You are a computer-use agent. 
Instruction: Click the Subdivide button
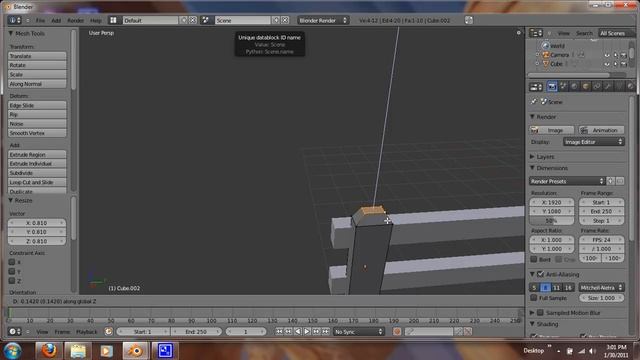(37, 173)
